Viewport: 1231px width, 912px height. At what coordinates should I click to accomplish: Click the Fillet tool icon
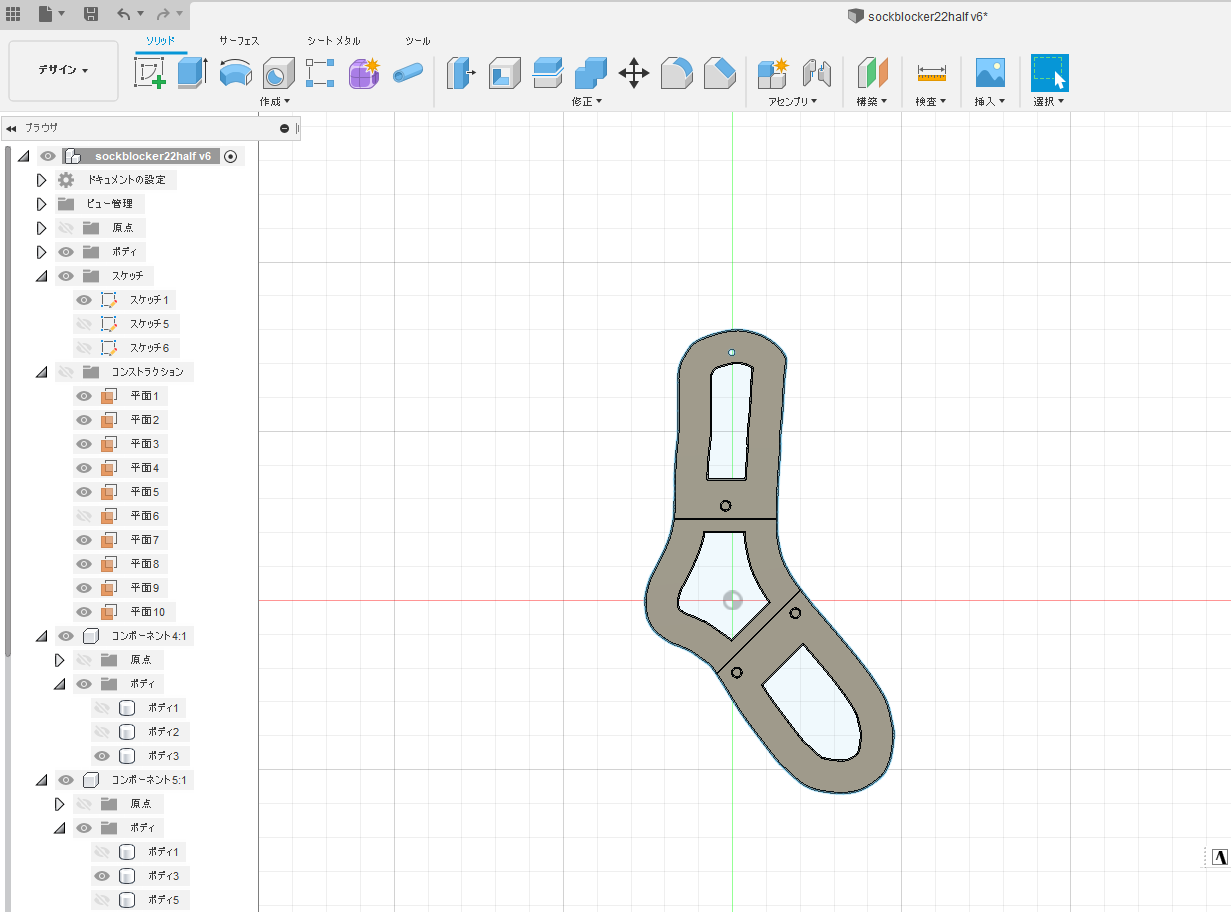click(677, 73)
